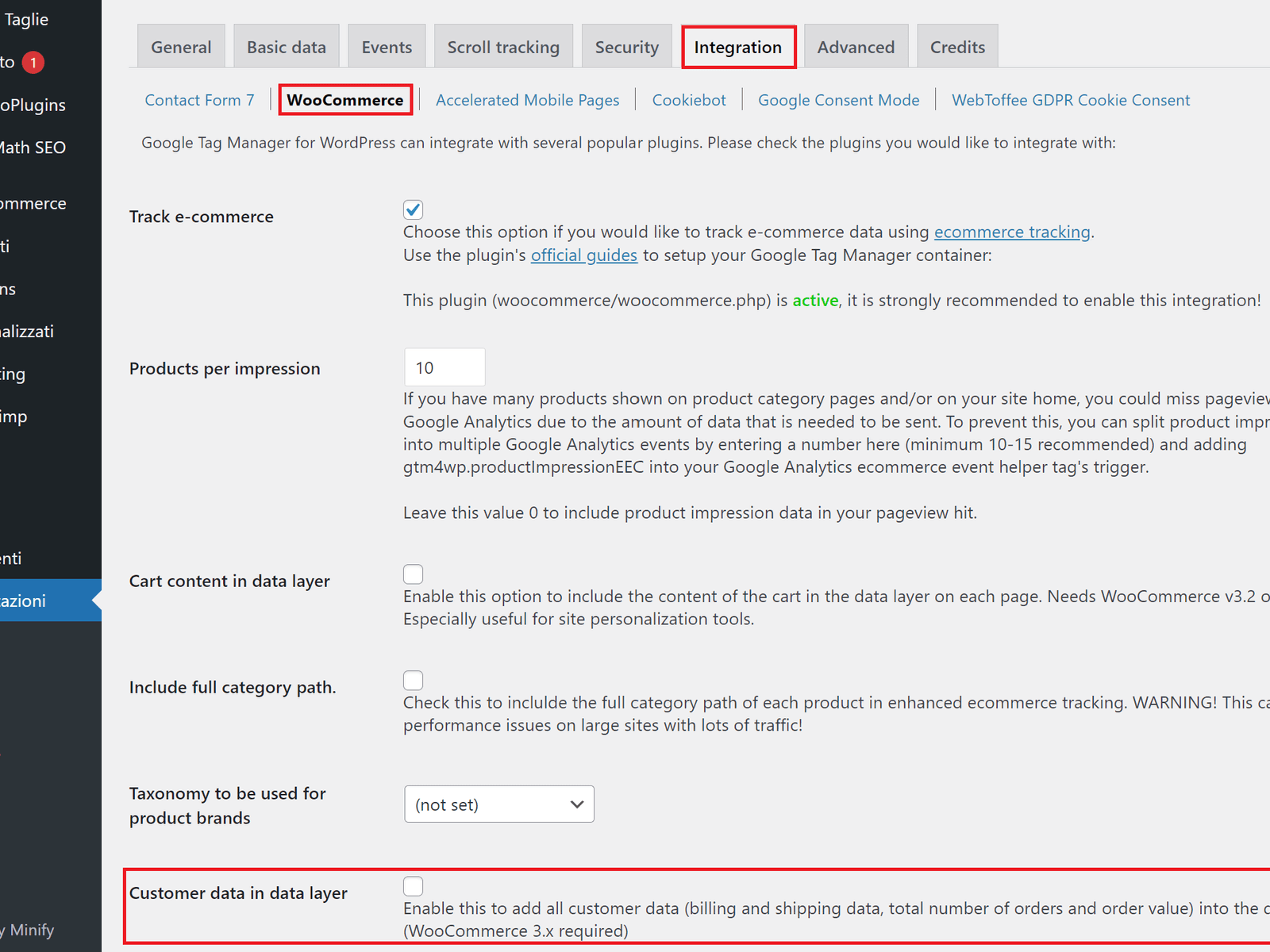Select the Security tab

[626, 48]
